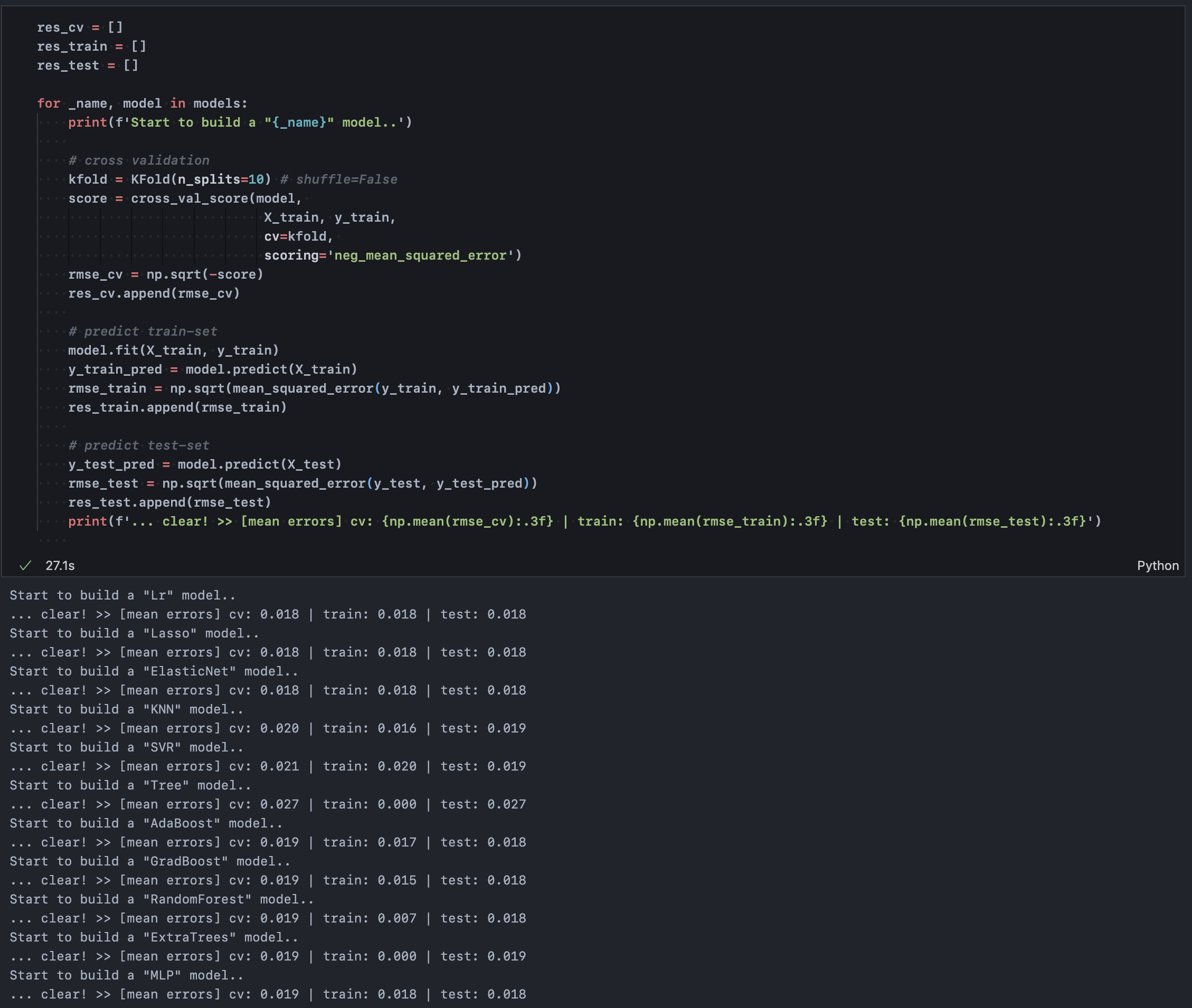1192x1008 pixels.
Task: Click output 'Start to build a "ExtraTrees" model..'
Action: tap(154, 938)
